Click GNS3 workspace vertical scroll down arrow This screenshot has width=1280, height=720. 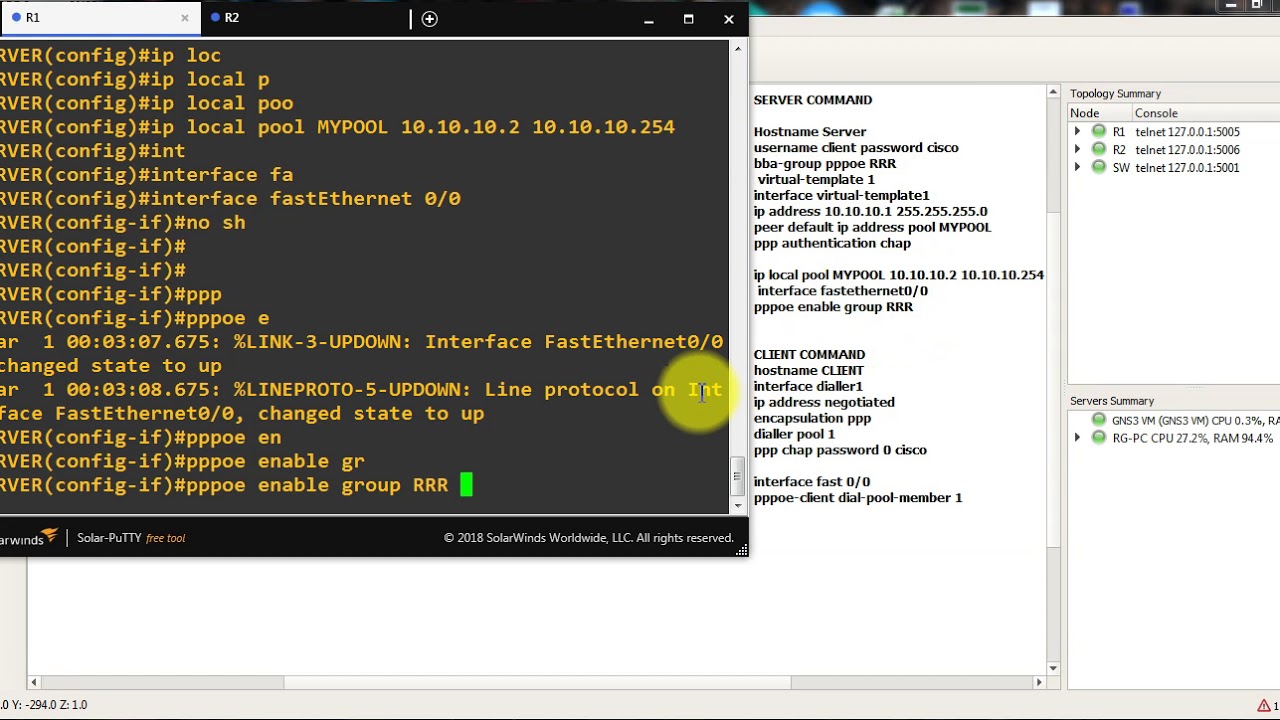click(x=1053, y=668)
